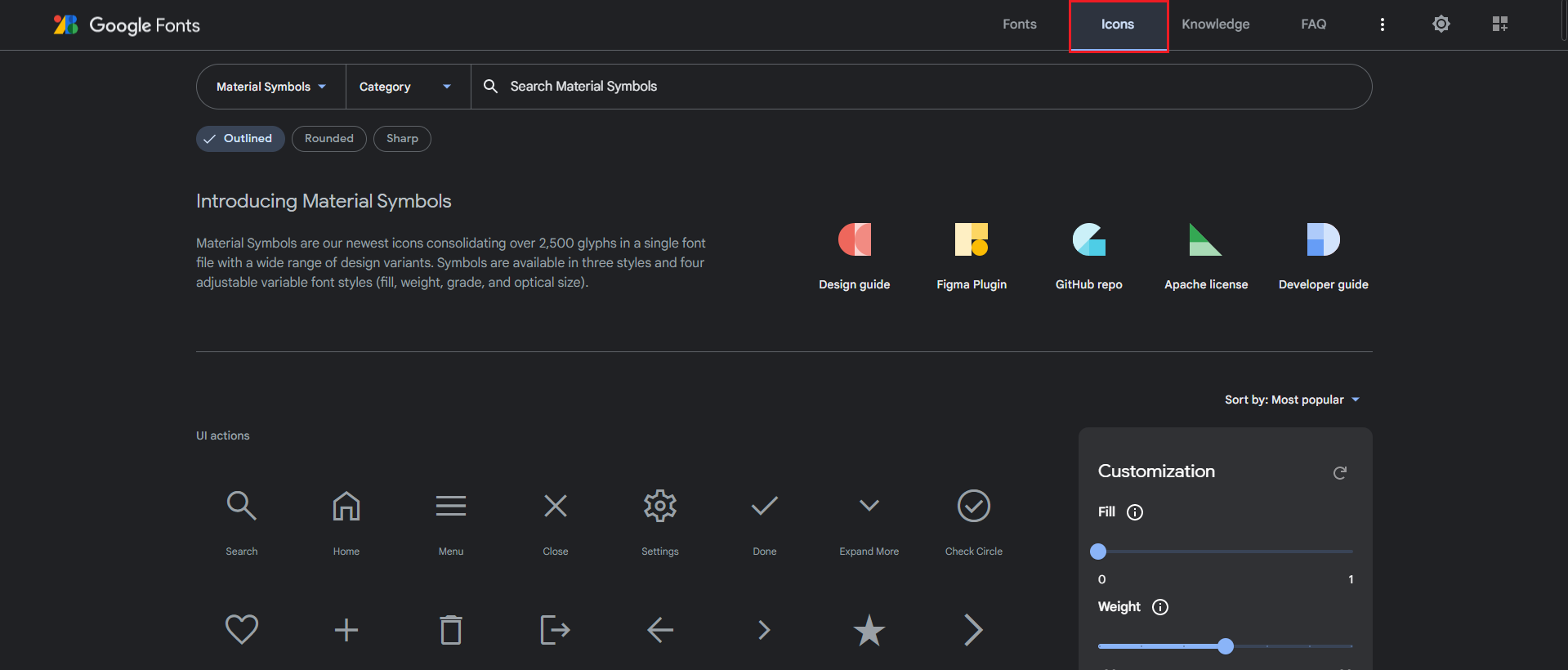Select the Star icon
The height and width of the screenshot is (670, 1568).
point(869,630)
